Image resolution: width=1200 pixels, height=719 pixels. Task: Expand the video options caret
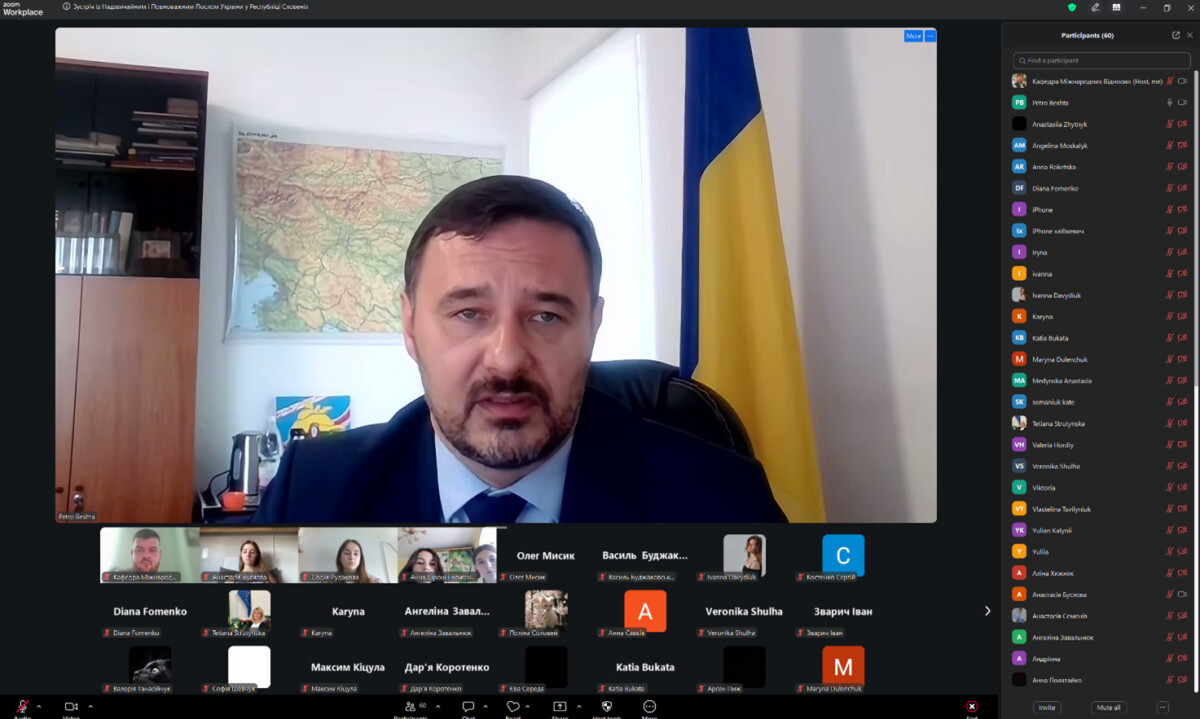(90, 707)
